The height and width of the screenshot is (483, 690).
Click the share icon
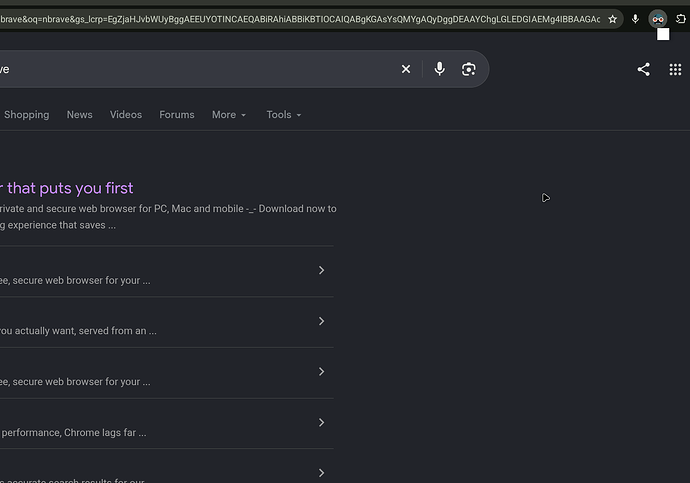[643, 69]
